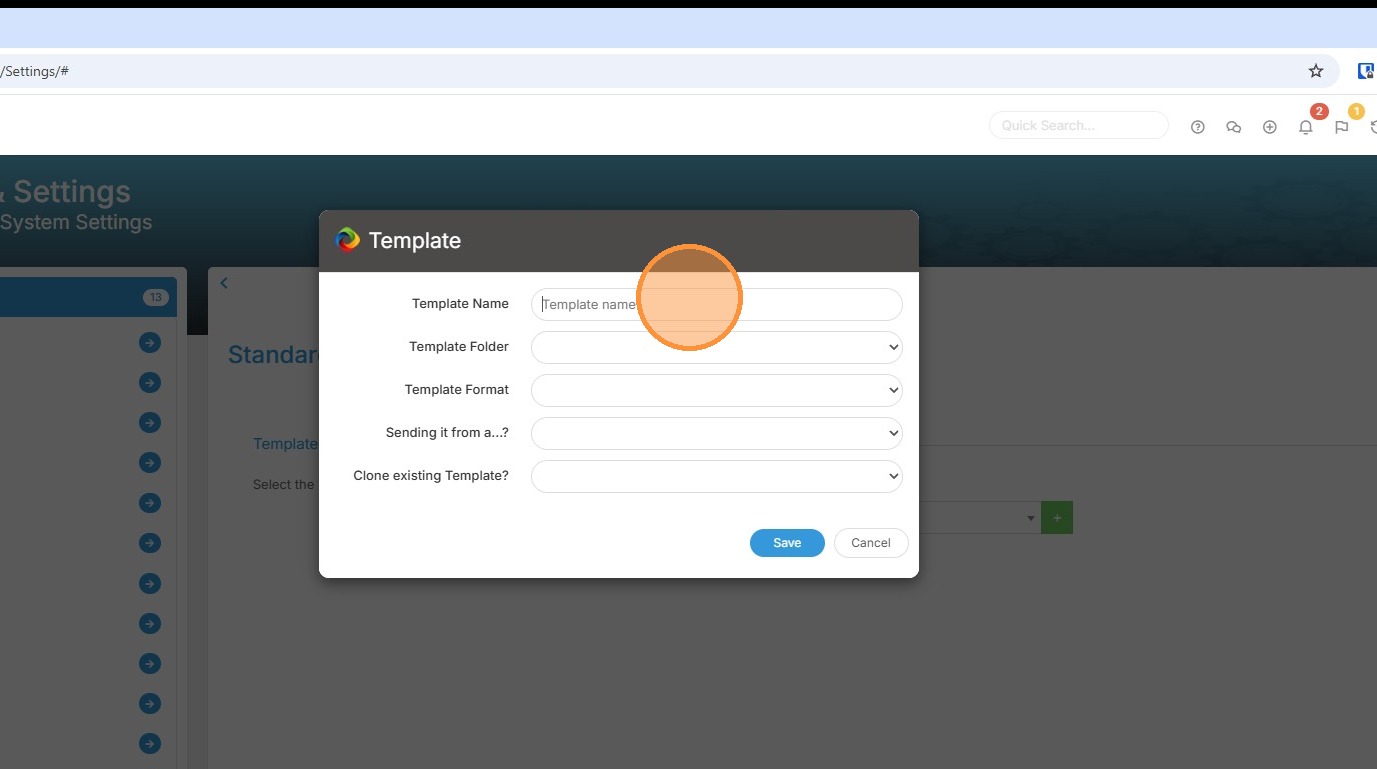Click the browser extension icon beside star
This screenshot has width=1377, height=769.
click(1366, 71)
